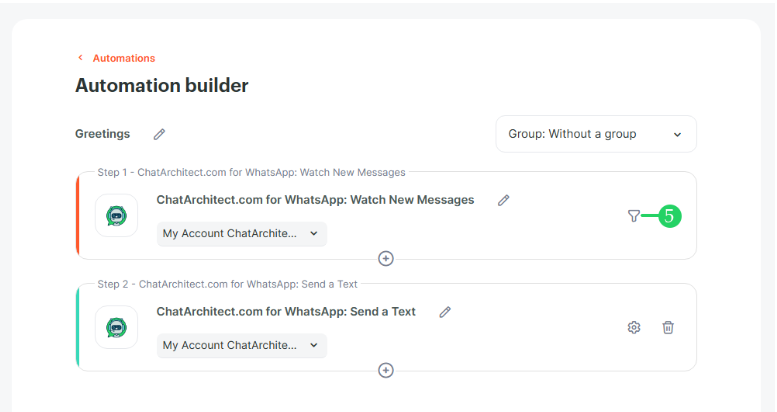
Task: Click pencil icon beside Watch New Messages title
Action: [x=503, y=200]
